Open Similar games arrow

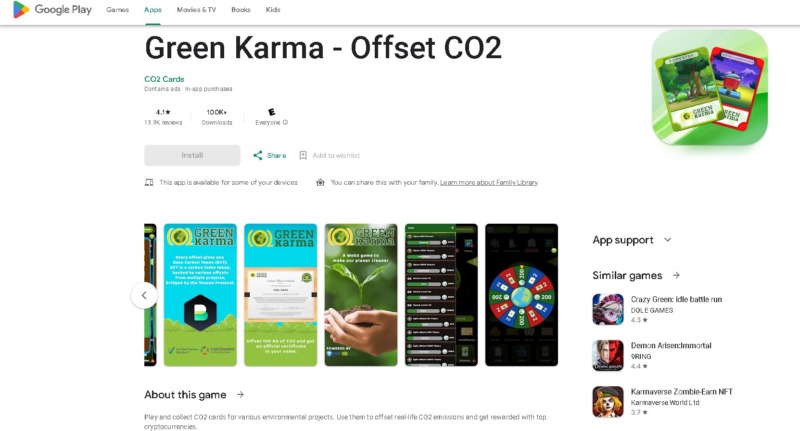(676, 275)
